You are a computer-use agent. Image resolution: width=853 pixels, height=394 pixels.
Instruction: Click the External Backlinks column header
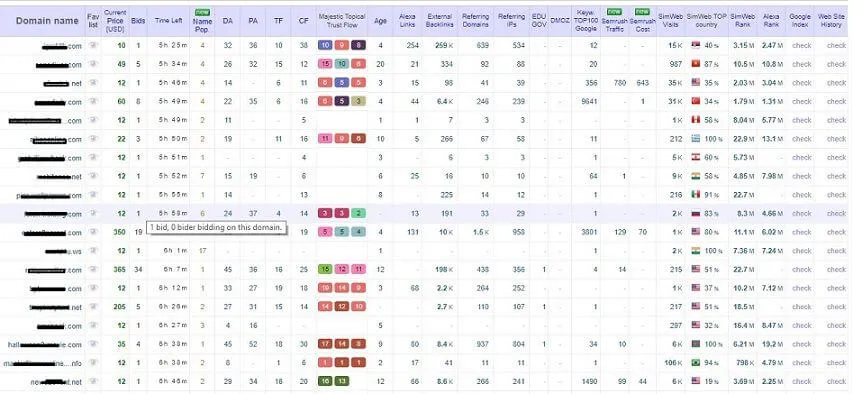coord(440,21)
